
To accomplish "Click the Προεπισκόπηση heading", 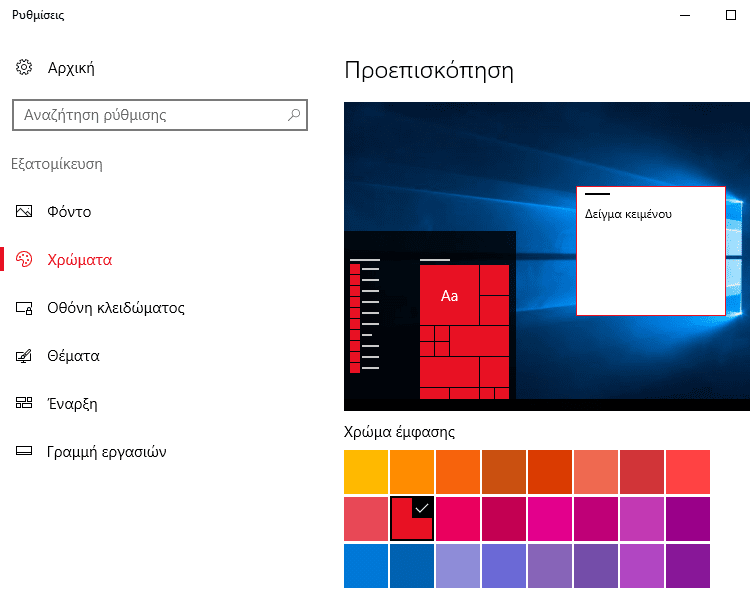I will click(x=429, y=71).
